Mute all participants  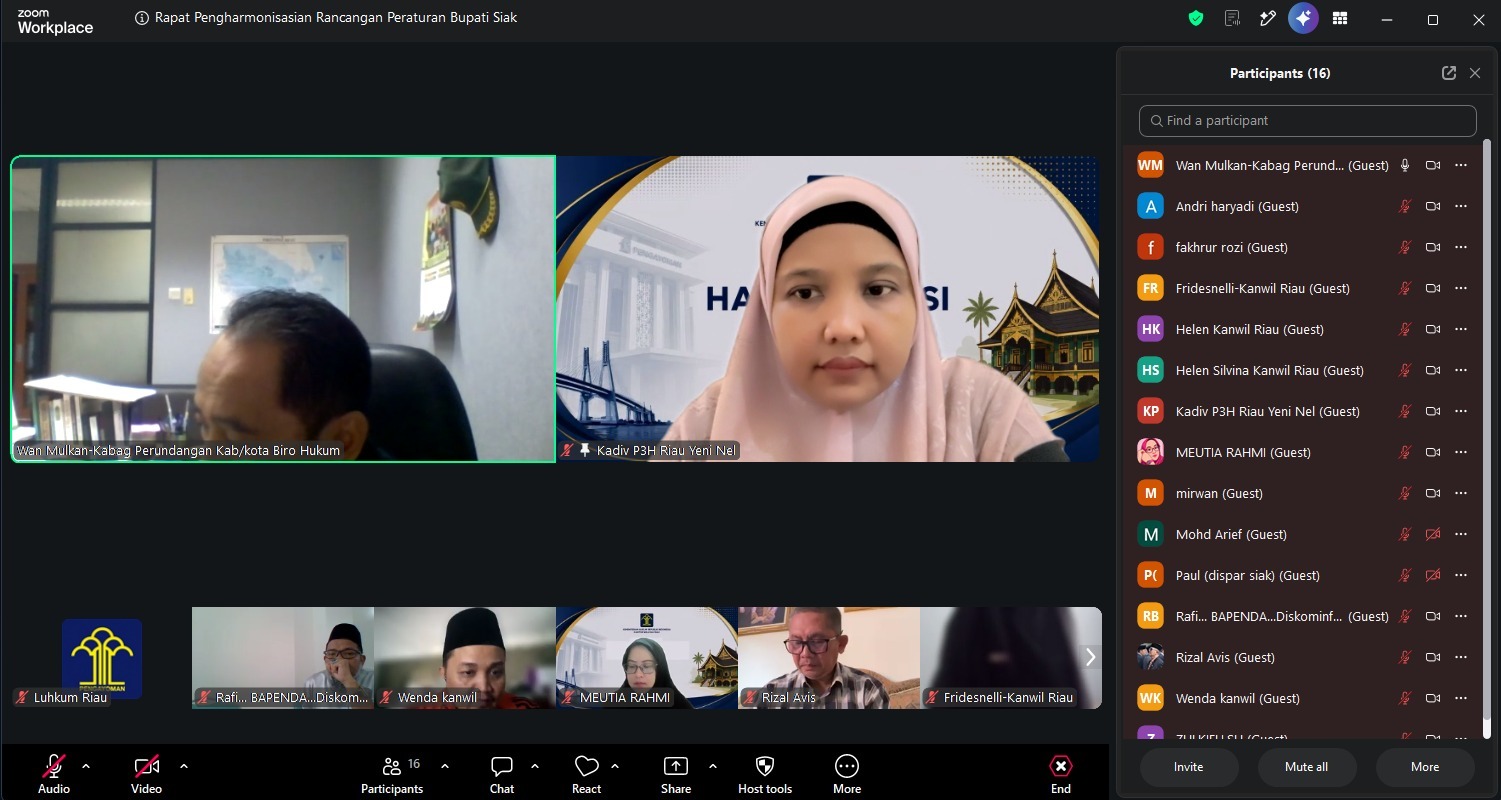[x=1307, y=767]
